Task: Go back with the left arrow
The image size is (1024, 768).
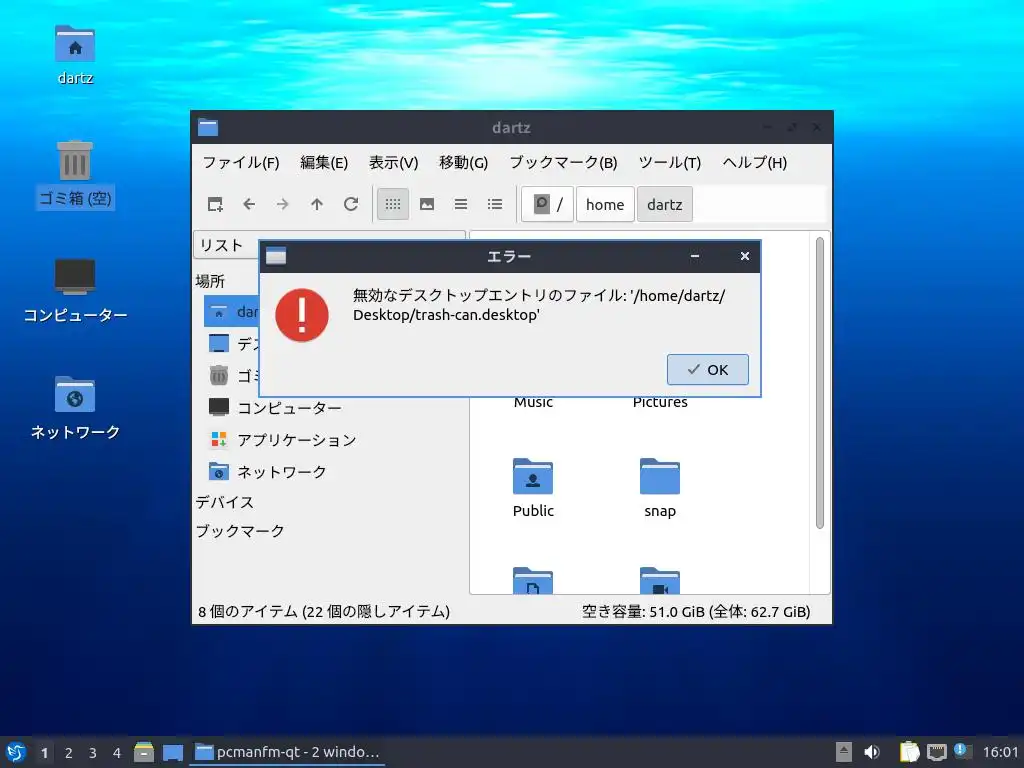Action: tap(249, 204)
